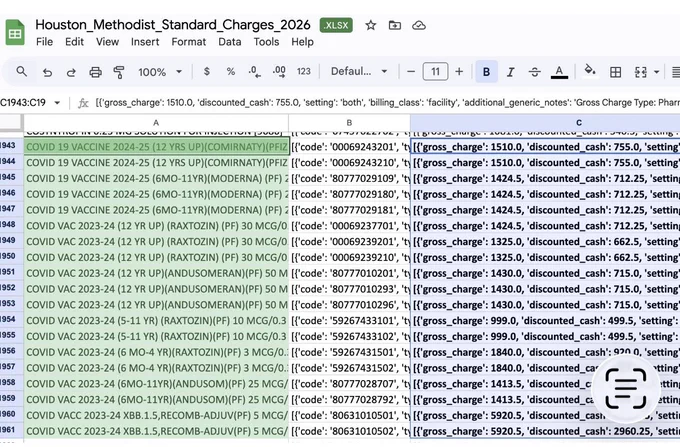
Task: Open the Tools menu
Action: click(266, 42)
